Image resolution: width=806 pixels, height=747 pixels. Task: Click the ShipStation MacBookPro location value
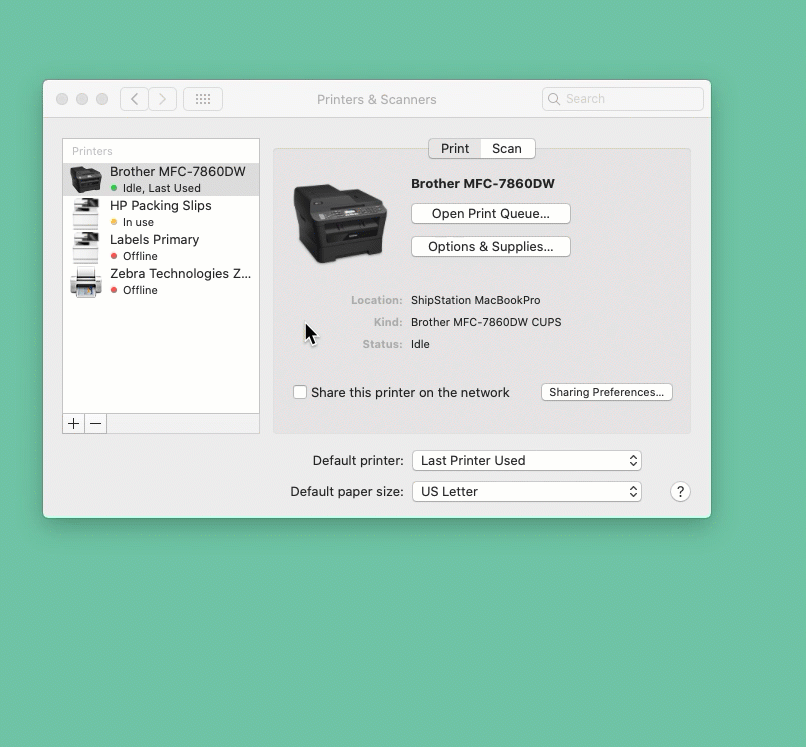point(475,300)
